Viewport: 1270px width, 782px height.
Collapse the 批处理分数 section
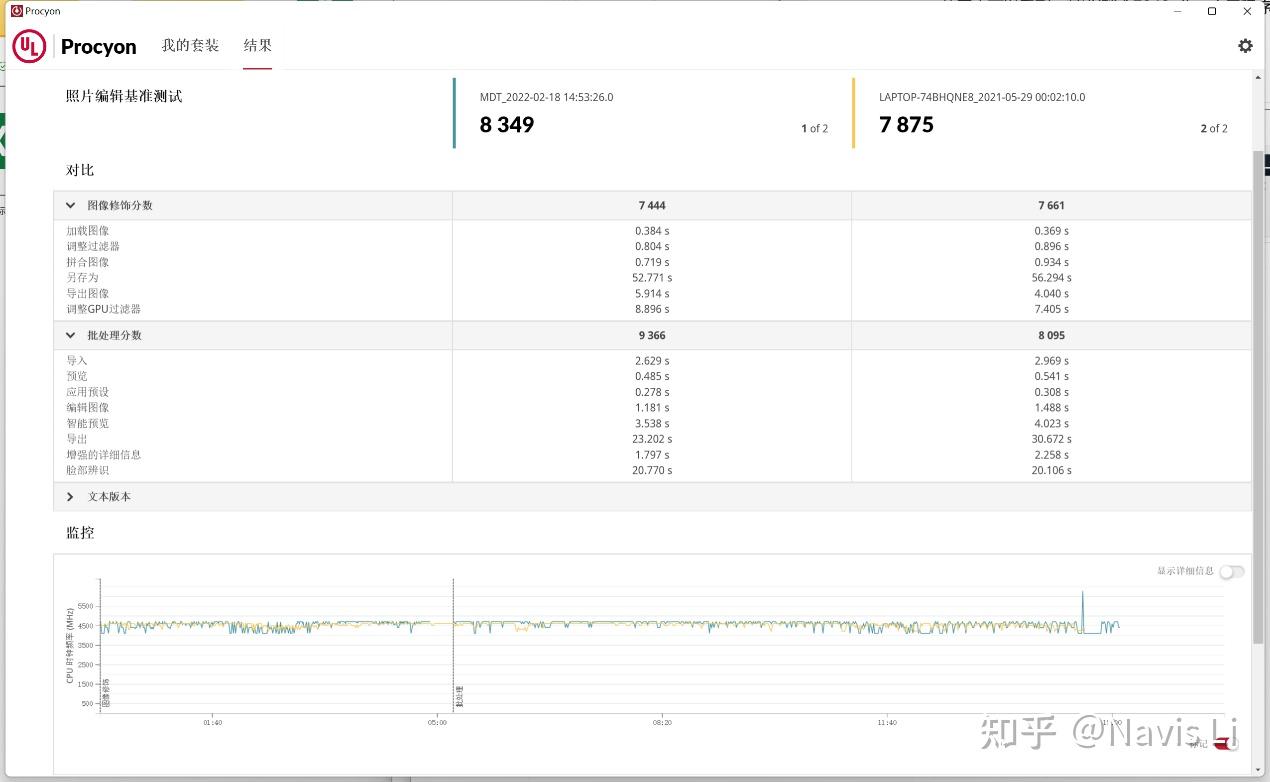[x=71, y=335]
